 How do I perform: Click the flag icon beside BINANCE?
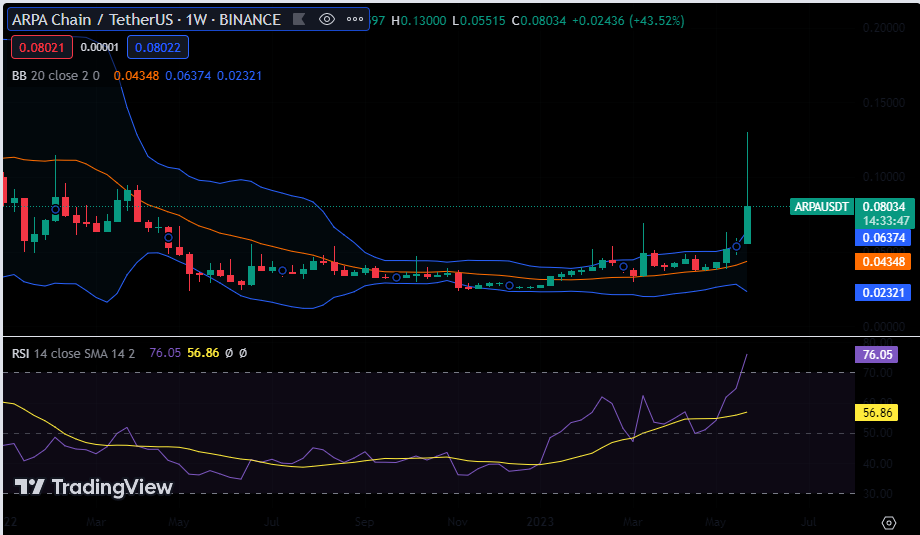pyautogui.click(x=297, y=19)
